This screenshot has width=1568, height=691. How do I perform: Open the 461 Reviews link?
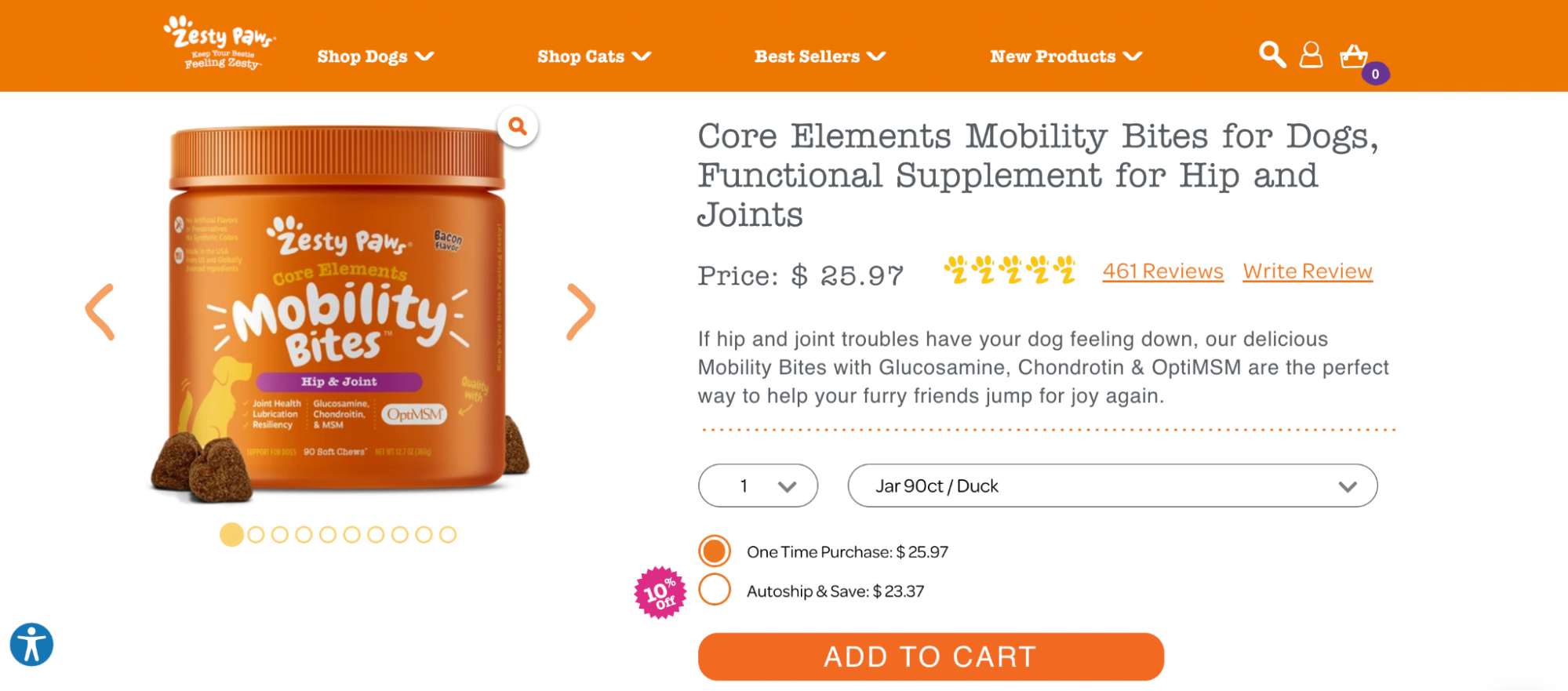click(x=1162, y=271)
